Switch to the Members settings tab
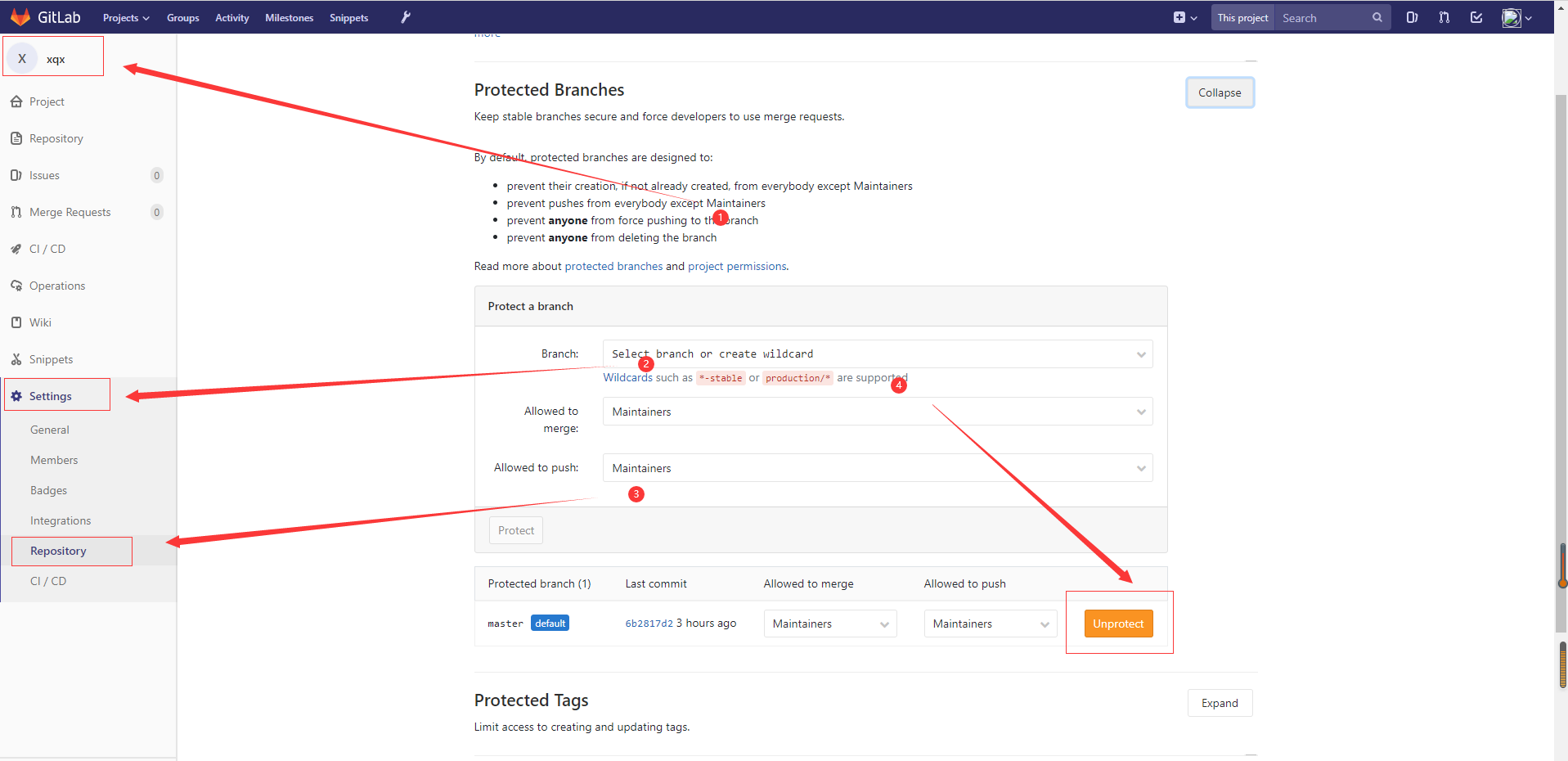The height and width of the screenshot is (761, 1568). [x=53, y=459]
